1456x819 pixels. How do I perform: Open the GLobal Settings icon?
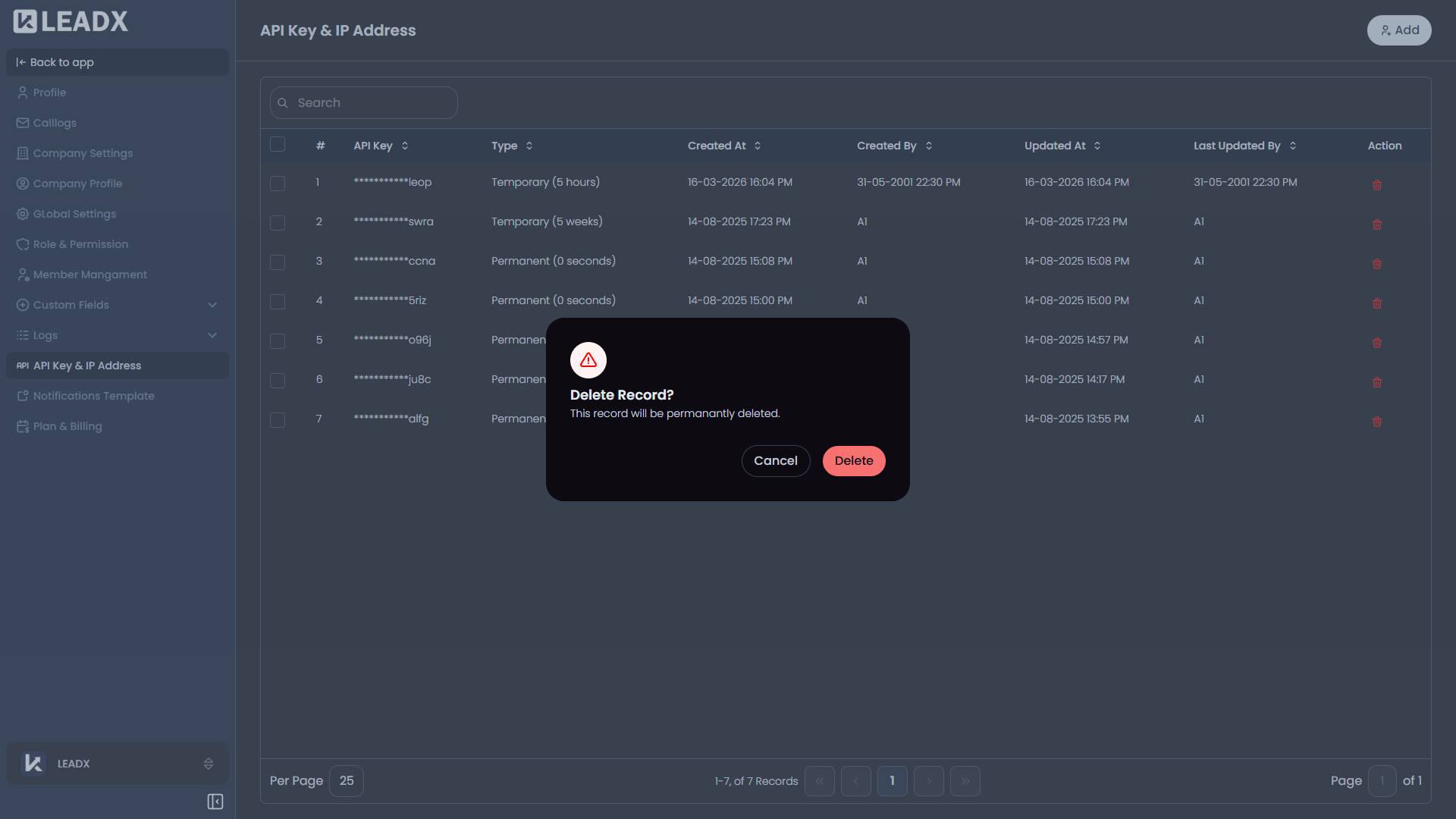[x=23, y=213]
